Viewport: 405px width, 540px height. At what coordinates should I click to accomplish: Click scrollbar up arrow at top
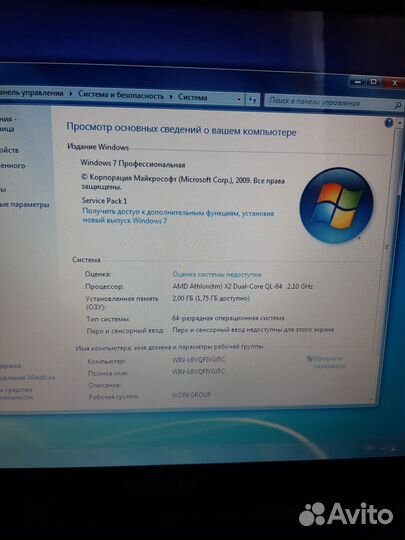tap(399, 123)
